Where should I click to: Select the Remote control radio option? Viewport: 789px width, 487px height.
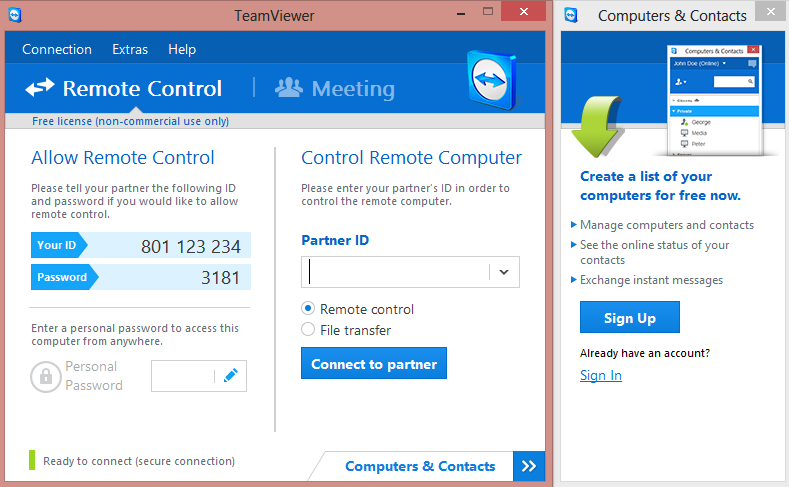click(x=309, y=309)
